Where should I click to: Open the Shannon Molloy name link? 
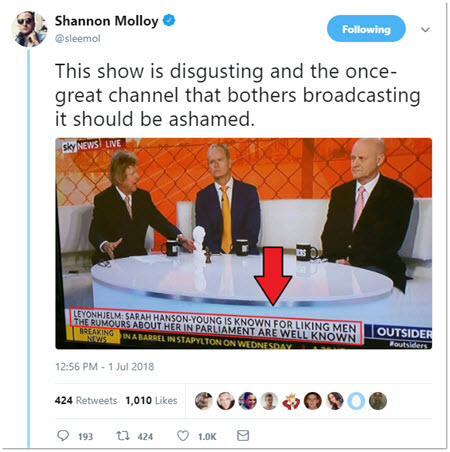tap(106, 21)
